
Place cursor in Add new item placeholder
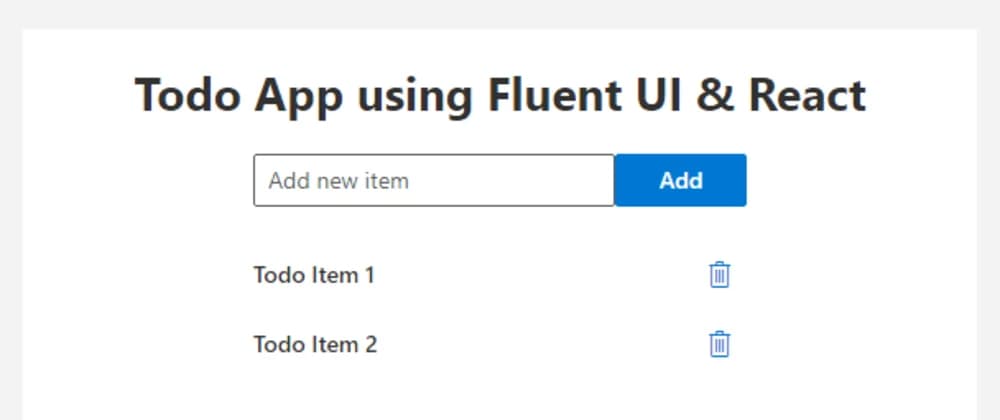coord(339,181)
